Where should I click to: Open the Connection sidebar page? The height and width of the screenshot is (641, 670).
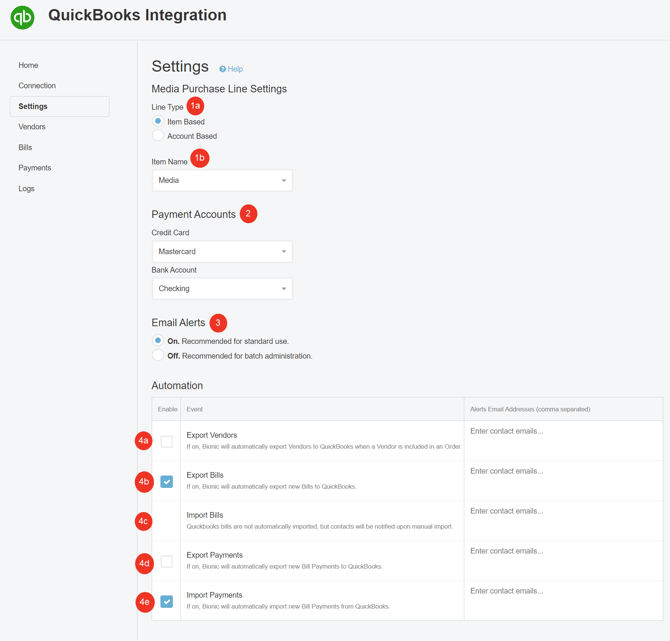click(x=37, y=86)
